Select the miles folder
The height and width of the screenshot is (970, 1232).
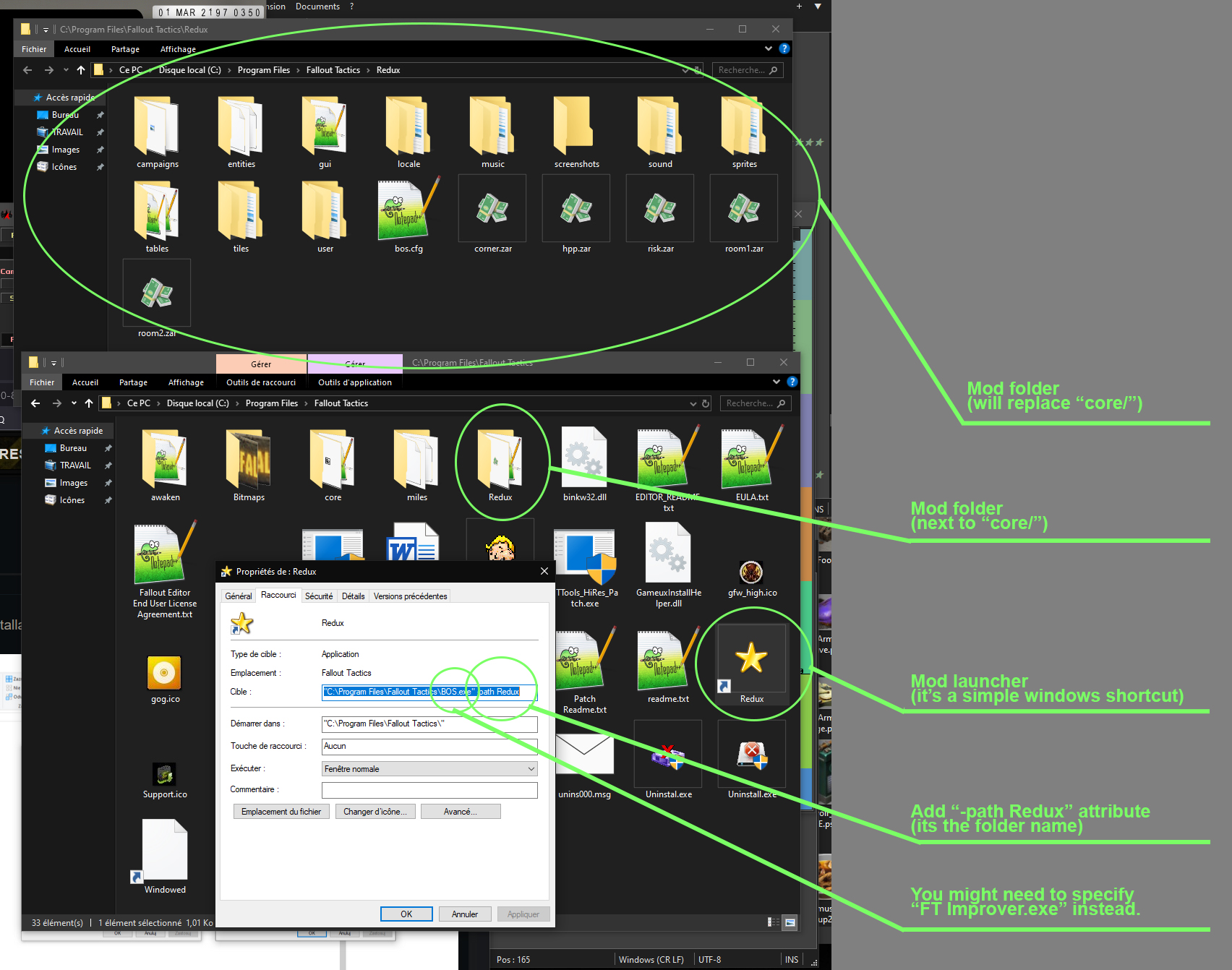tap(416, 465)
